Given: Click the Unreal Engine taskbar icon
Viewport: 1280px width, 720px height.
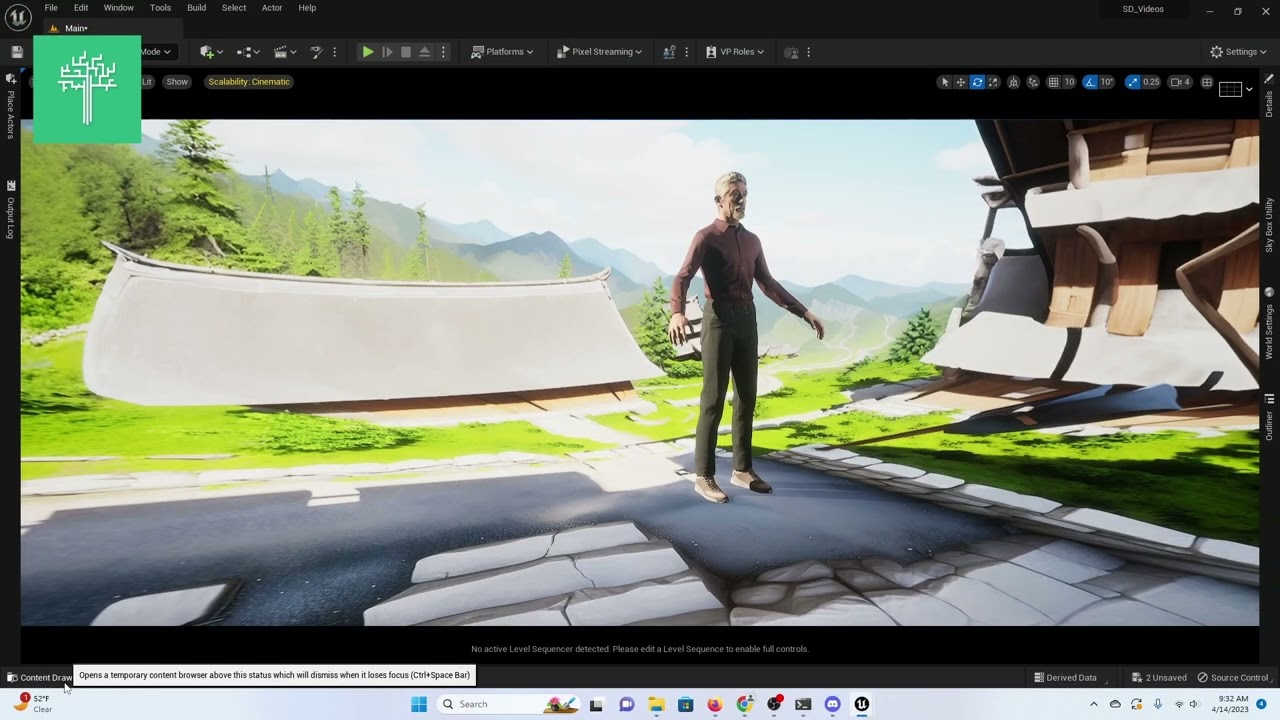Looking at the screenshot, I should coord(861,704).
